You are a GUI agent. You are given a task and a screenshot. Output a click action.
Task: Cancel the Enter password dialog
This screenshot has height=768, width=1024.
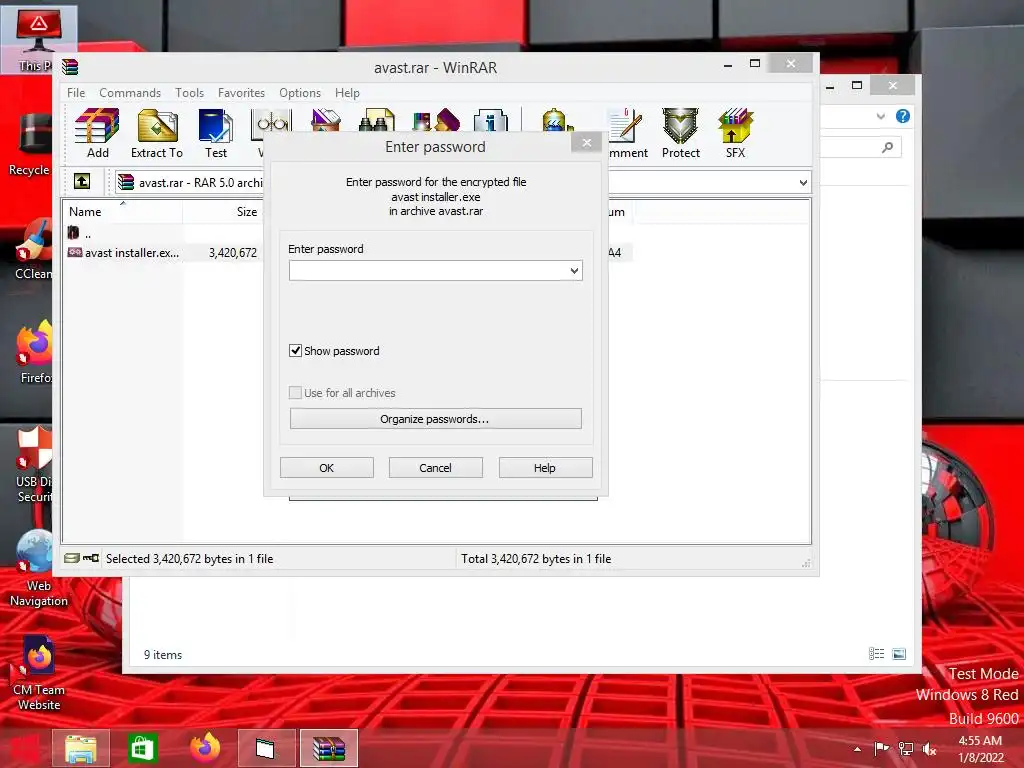[436, 468]
